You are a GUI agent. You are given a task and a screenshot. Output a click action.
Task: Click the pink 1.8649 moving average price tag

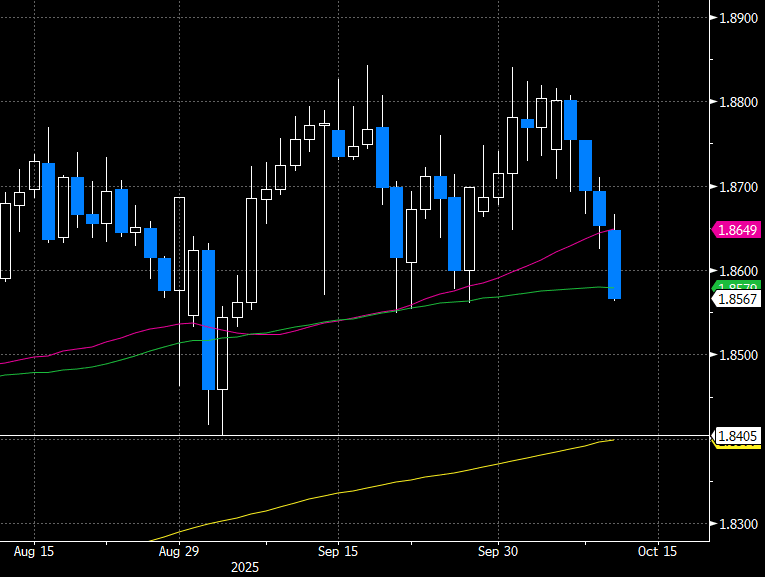[737, 230]
